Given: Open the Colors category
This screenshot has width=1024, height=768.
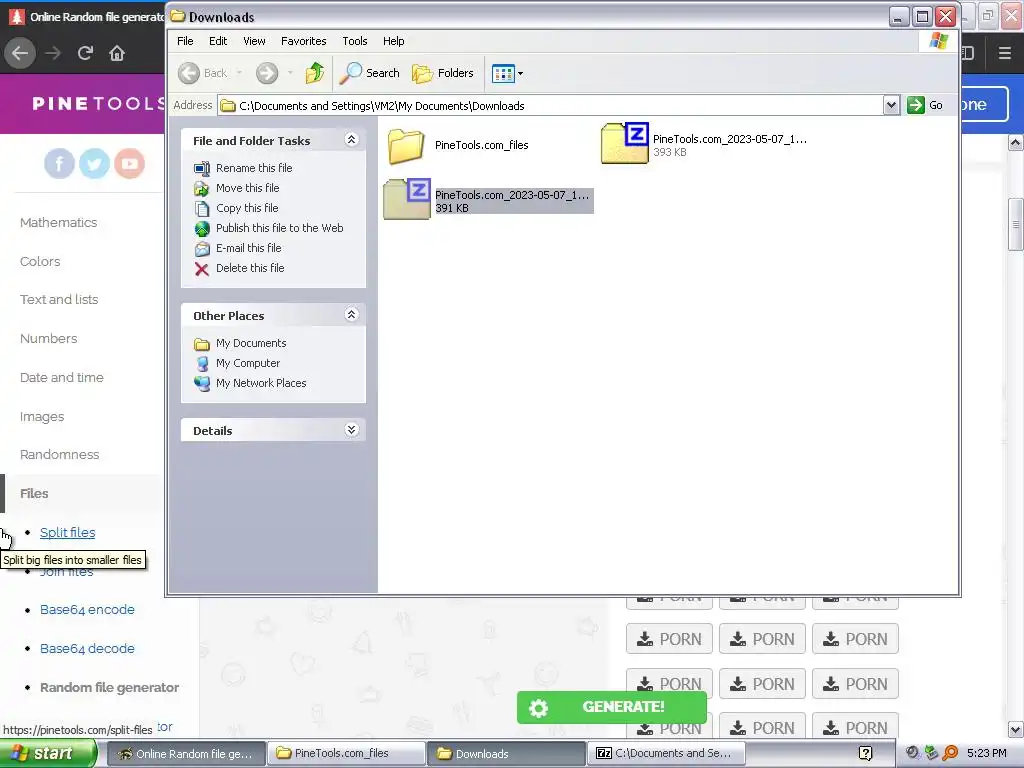Looking at the screenshot, I should [40, 261].
